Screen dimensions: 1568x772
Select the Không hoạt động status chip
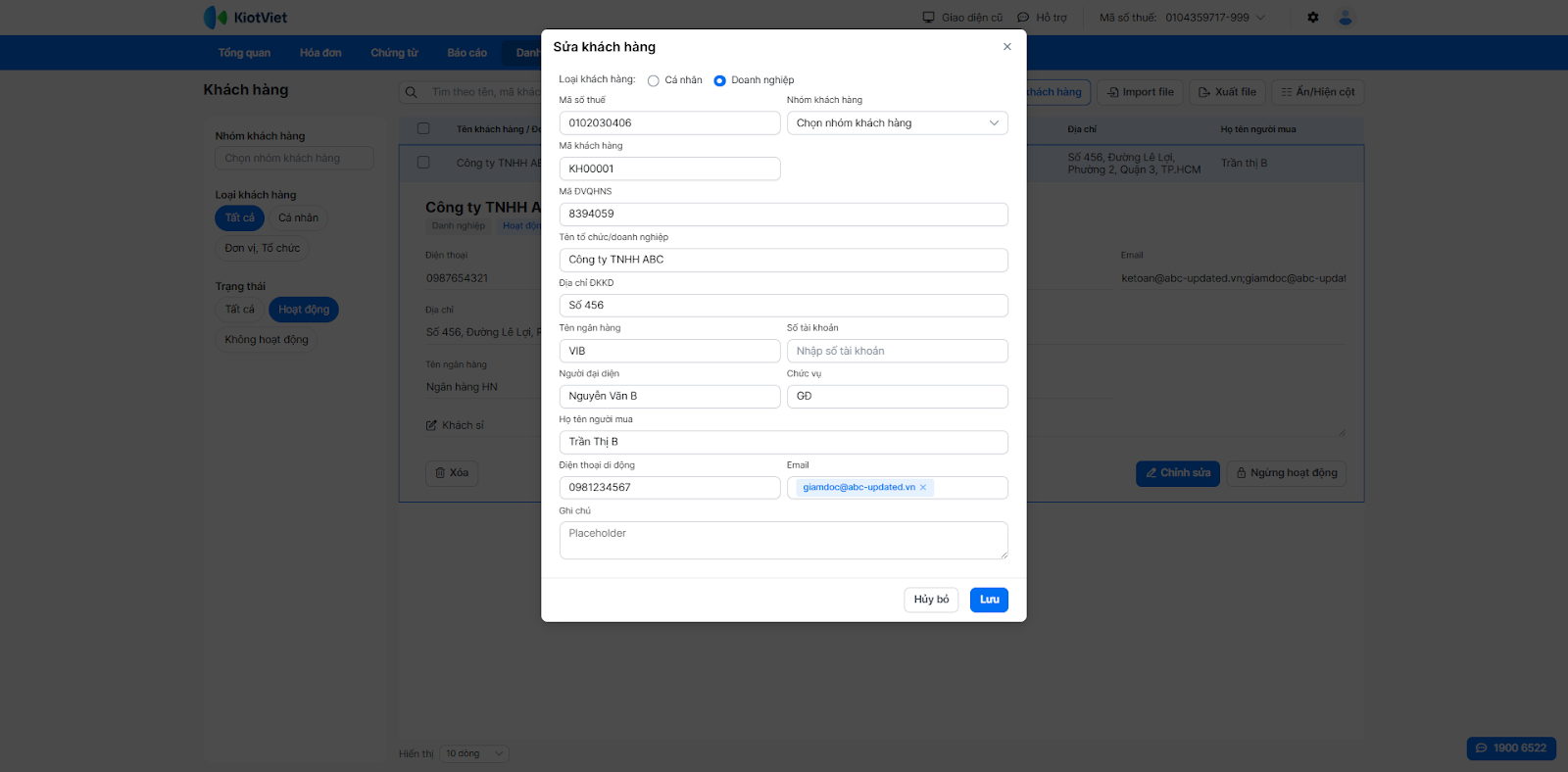(x=267, y=340)
